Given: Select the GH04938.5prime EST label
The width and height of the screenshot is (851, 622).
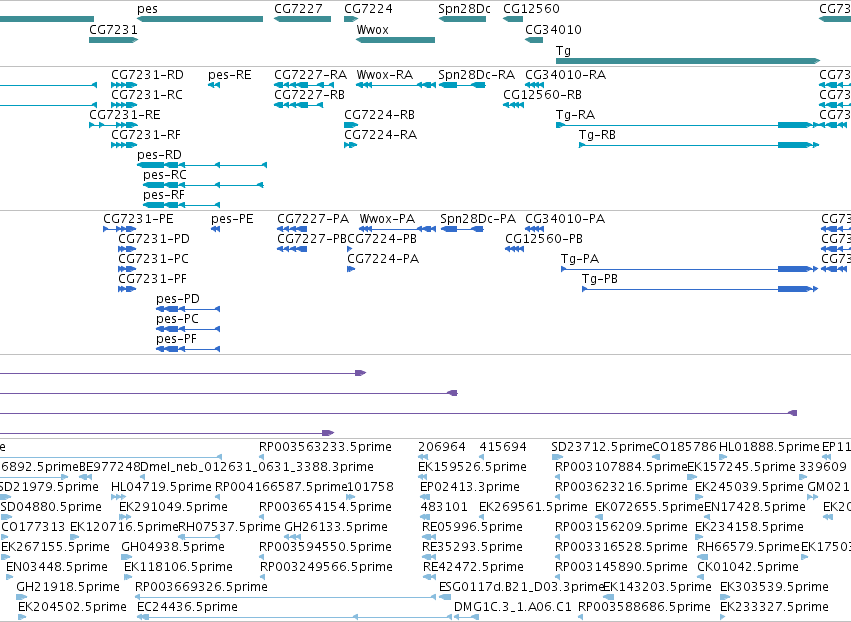Looking at the screenshot, I should click(x=173, y=547).
